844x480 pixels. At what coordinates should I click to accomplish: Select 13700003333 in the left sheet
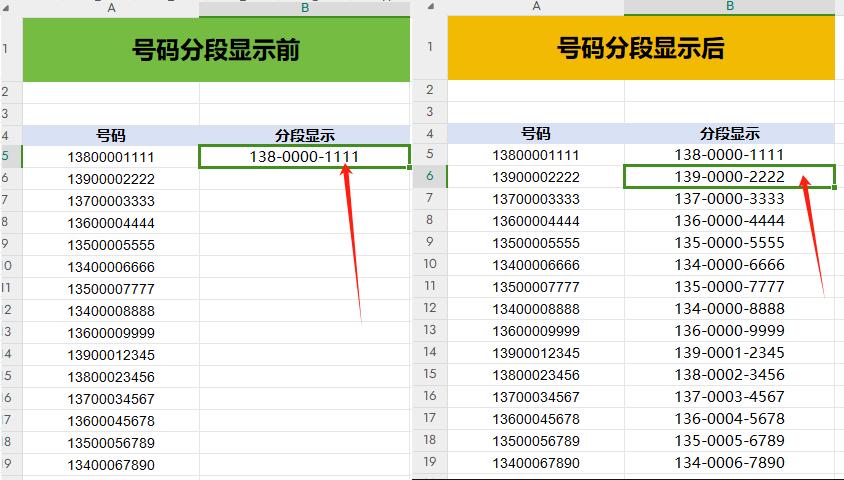click(x=111, y=201)
